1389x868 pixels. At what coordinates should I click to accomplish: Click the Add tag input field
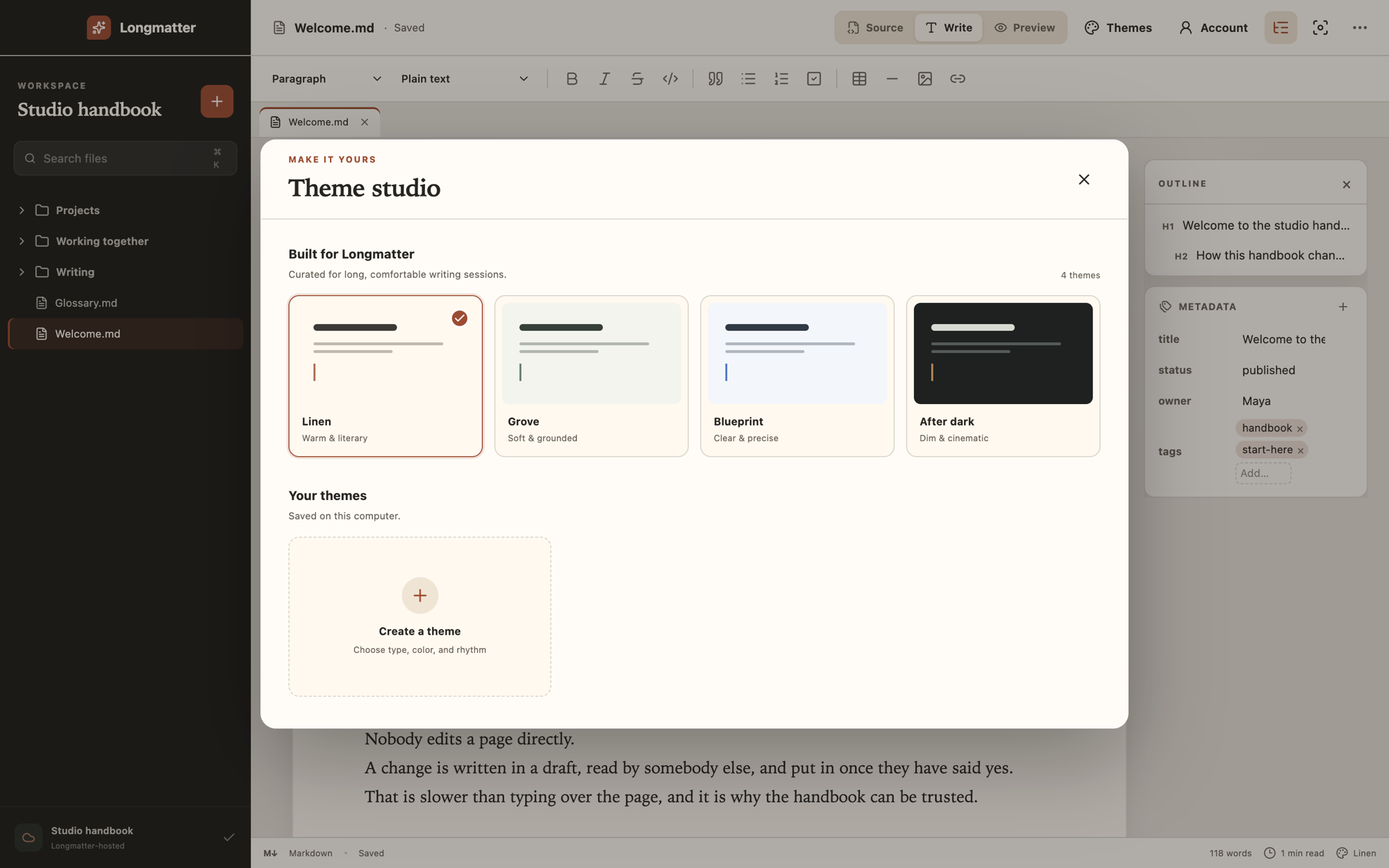(x=1263, y=473)
